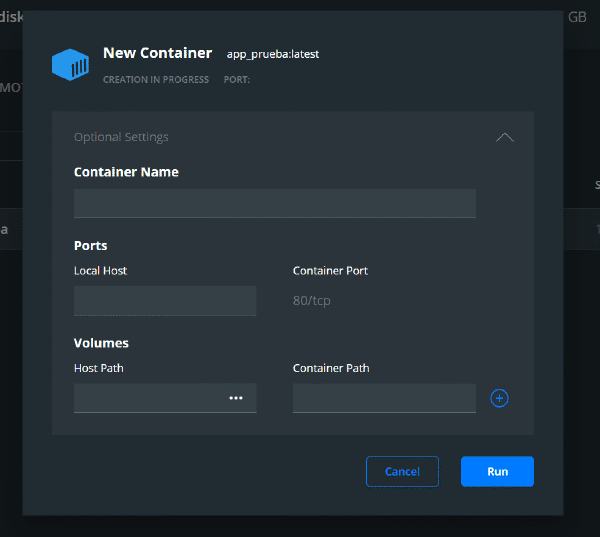Screen dimensions: 600x537
Task: Click into the Container Path field
Action: pos(383,398)
